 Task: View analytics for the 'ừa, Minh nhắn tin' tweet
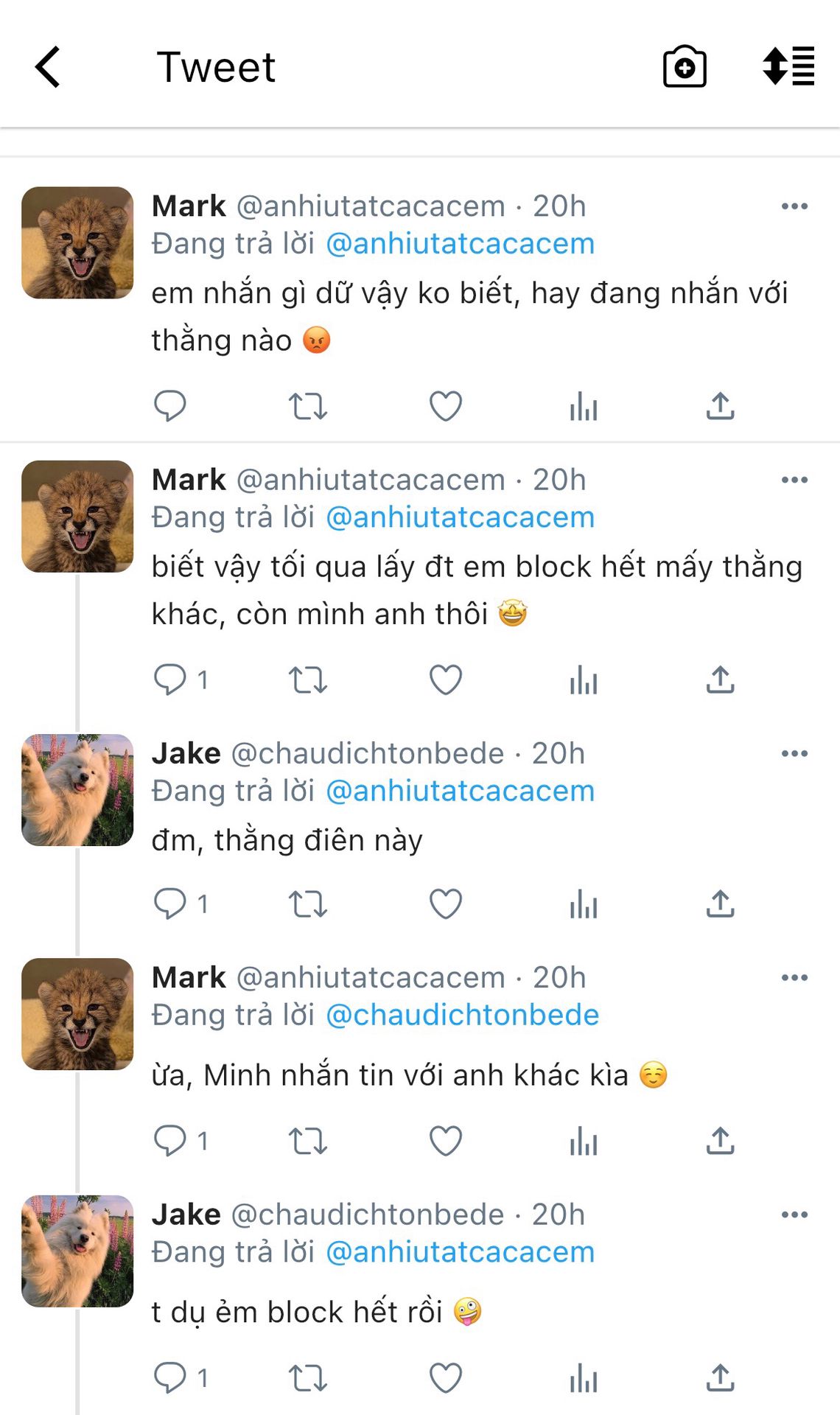[x=583, y=1142]
